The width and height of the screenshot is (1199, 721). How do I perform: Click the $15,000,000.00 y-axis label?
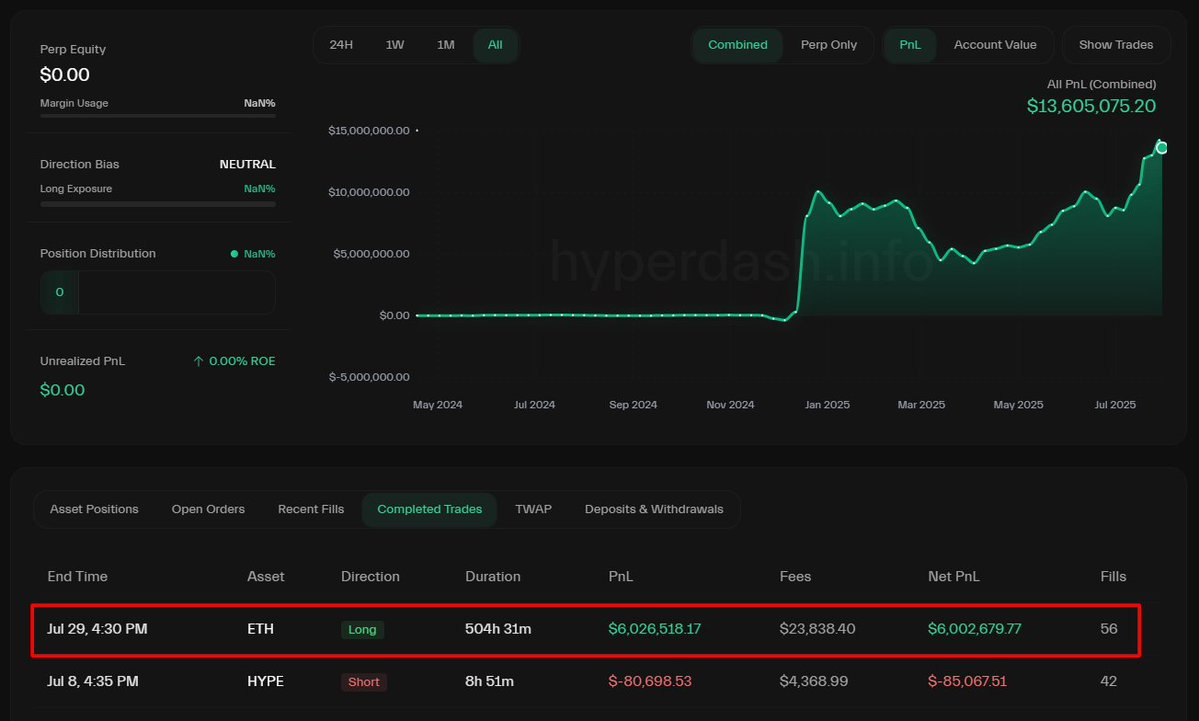pos(369,131)
